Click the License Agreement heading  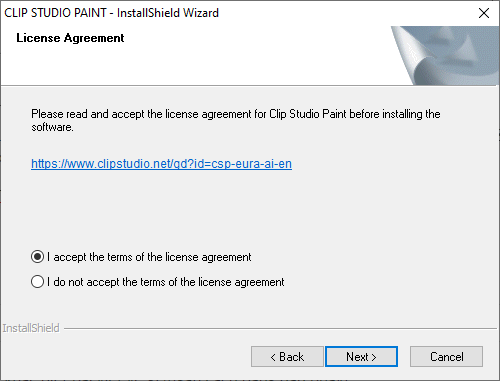70,38
